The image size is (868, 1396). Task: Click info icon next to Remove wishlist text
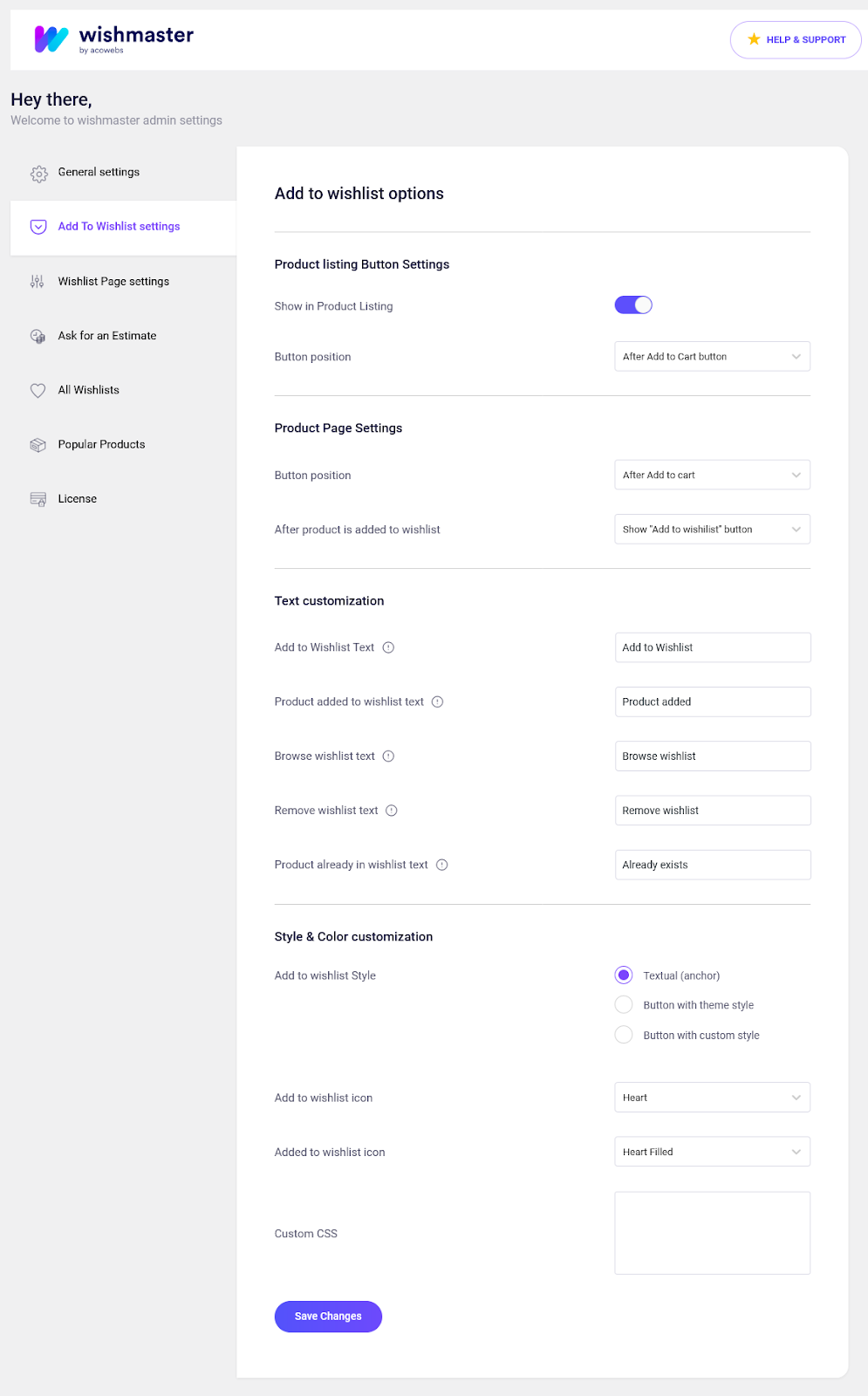point(392,811)
